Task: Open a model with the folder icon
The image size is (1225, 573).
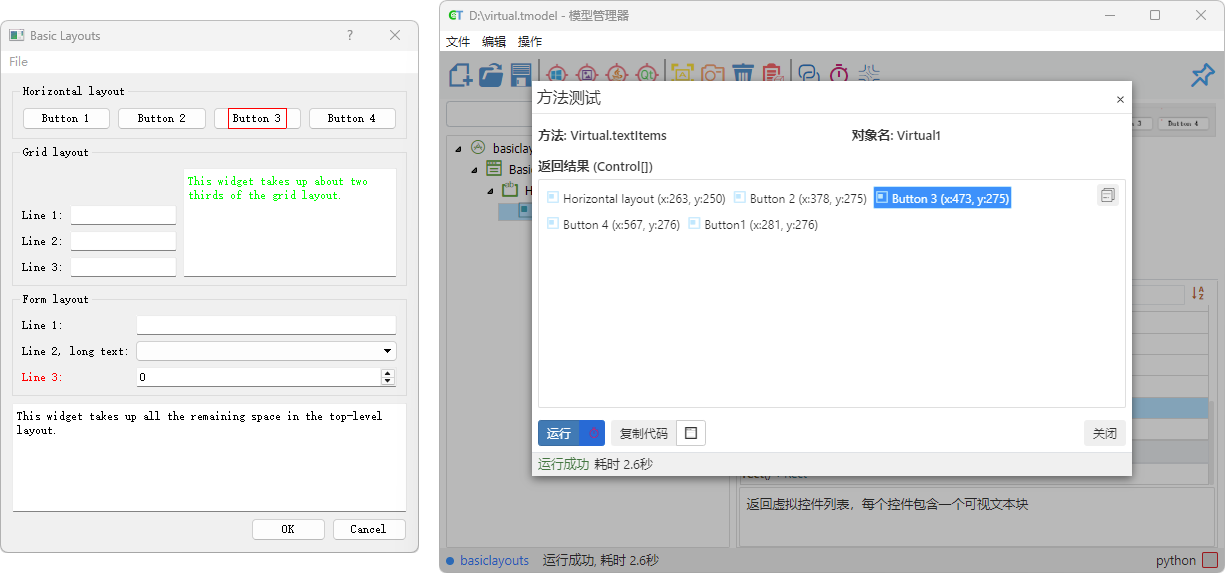Action: 491,75
